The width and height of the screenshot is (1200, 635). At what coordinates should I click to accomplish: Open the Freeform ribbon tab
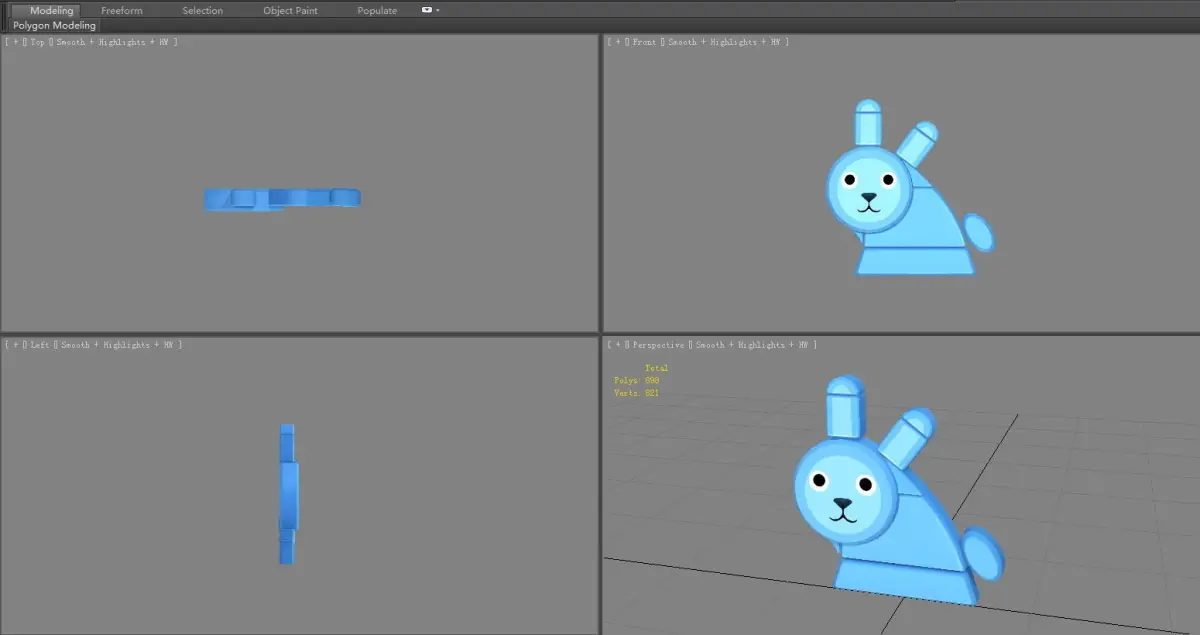click(122, 10)
